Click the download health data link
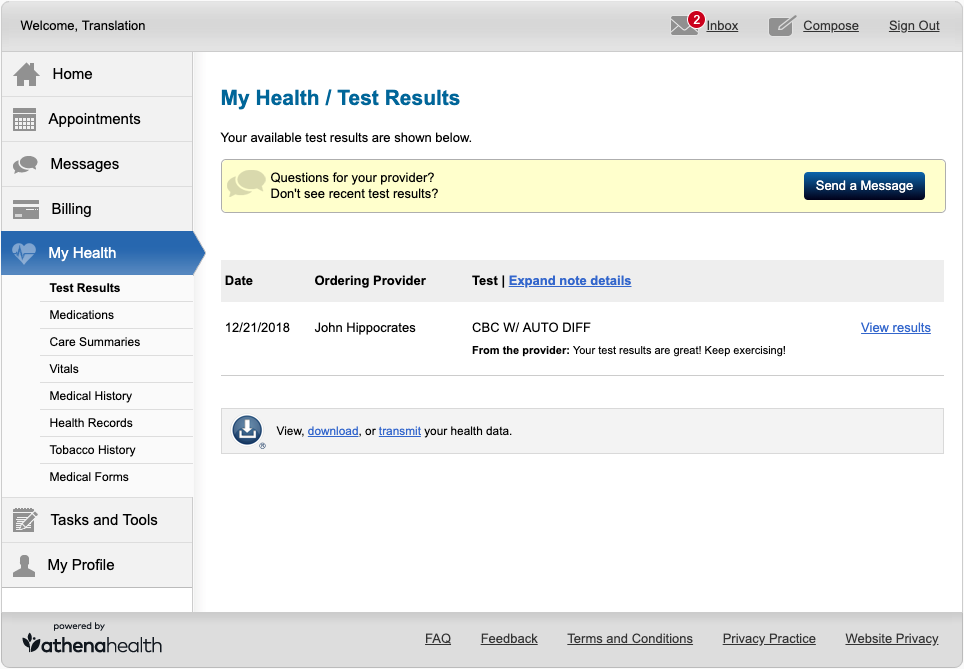 (333, 431)
